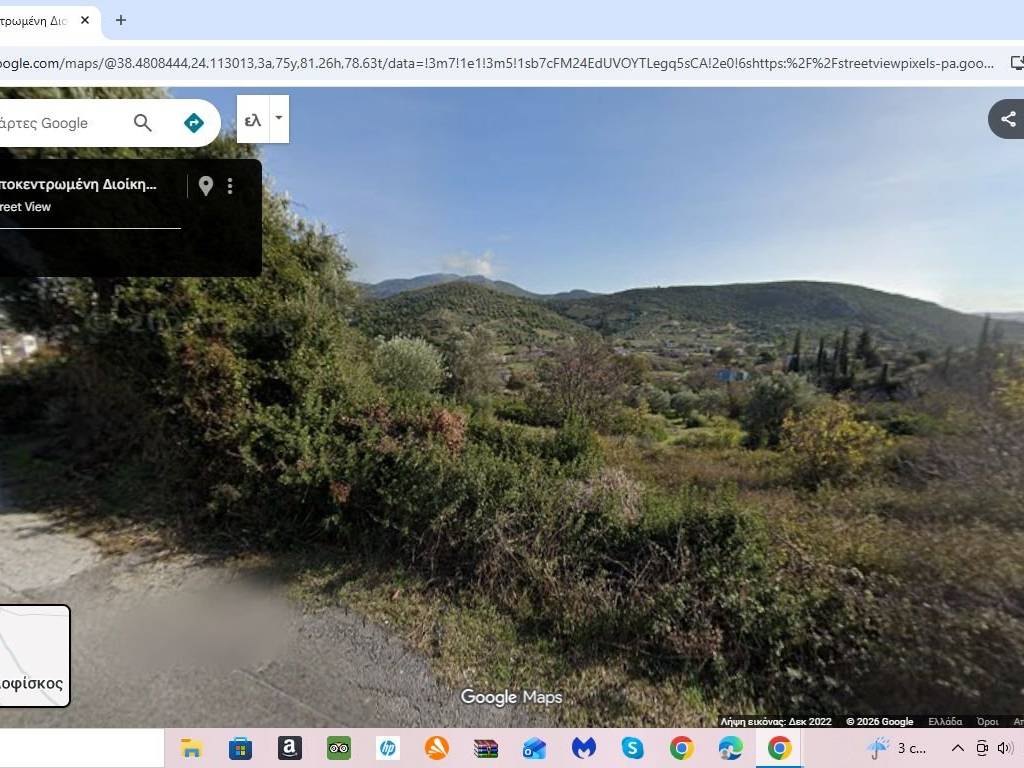Open directions with the blue arrow icon
The width and height of the screenshot is (1024, 768).
point(194,123)
